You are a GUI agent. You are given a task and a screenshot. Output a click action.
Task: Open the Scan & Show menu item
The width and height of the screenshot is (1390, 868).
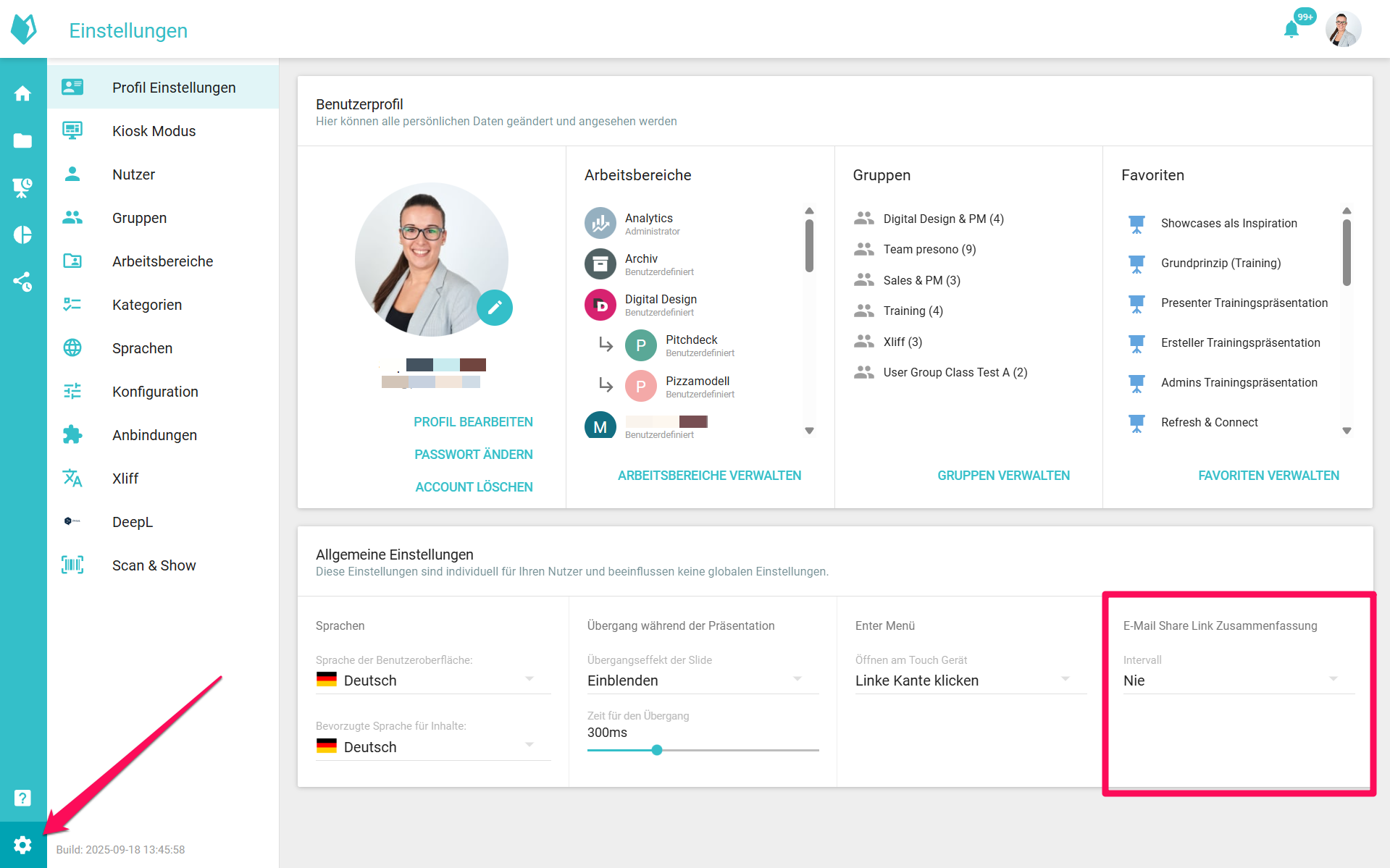click(x=154, y=565)
